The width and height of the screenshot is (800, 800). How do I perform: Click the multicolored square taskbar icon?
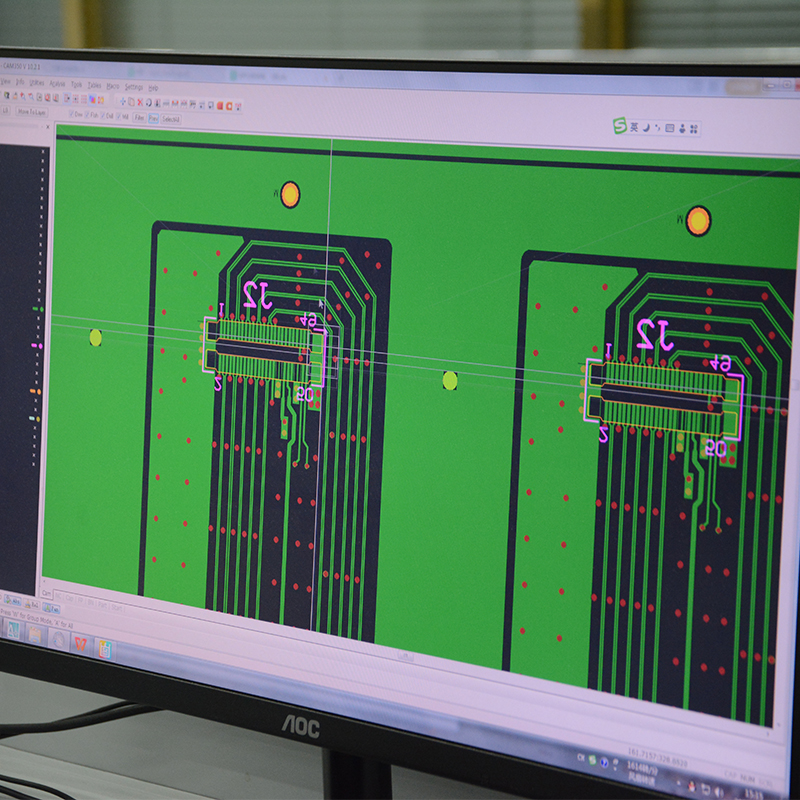point(105,649)
